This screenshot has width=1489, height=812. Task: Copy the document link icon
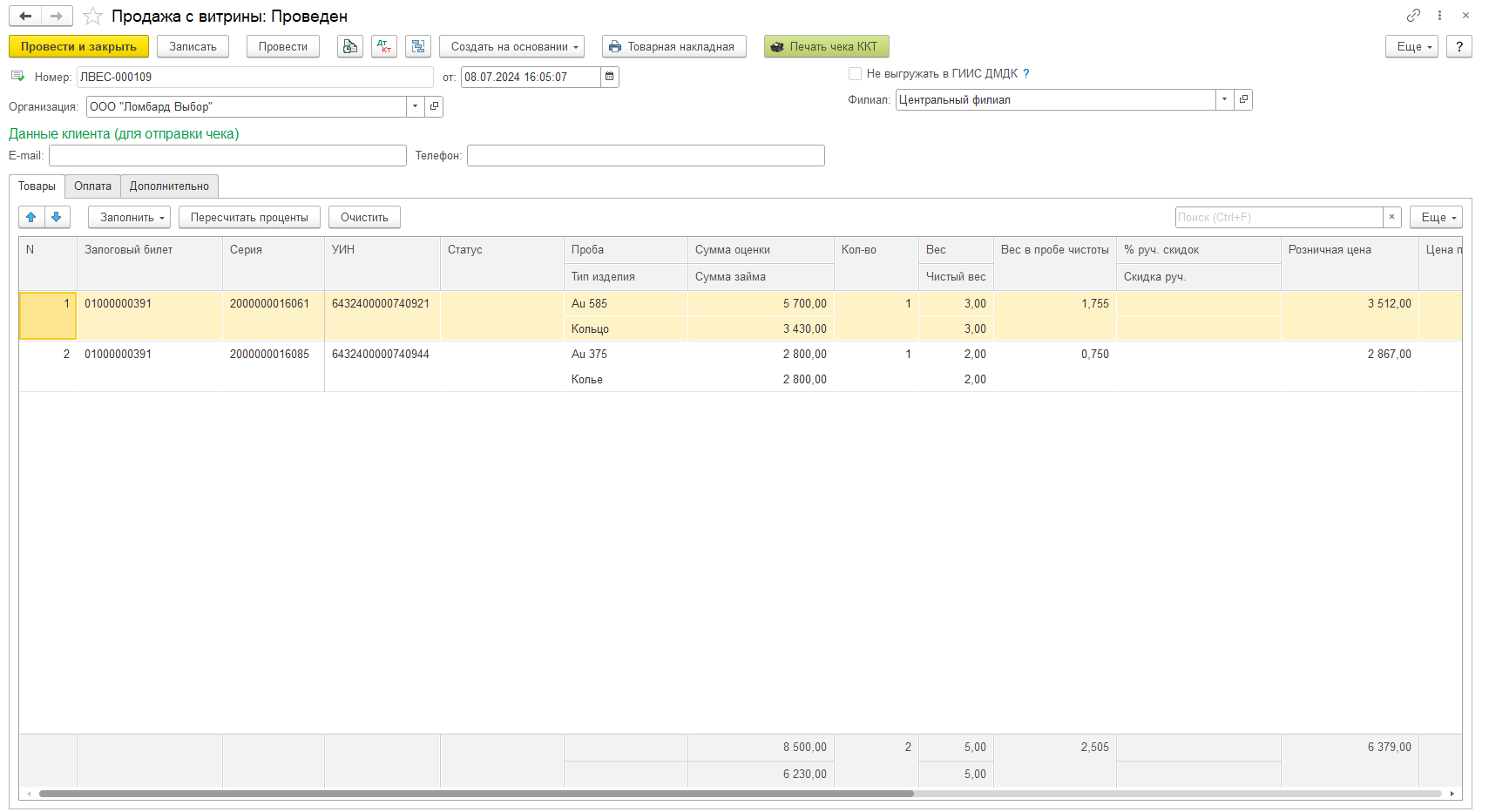point(1413,15)
